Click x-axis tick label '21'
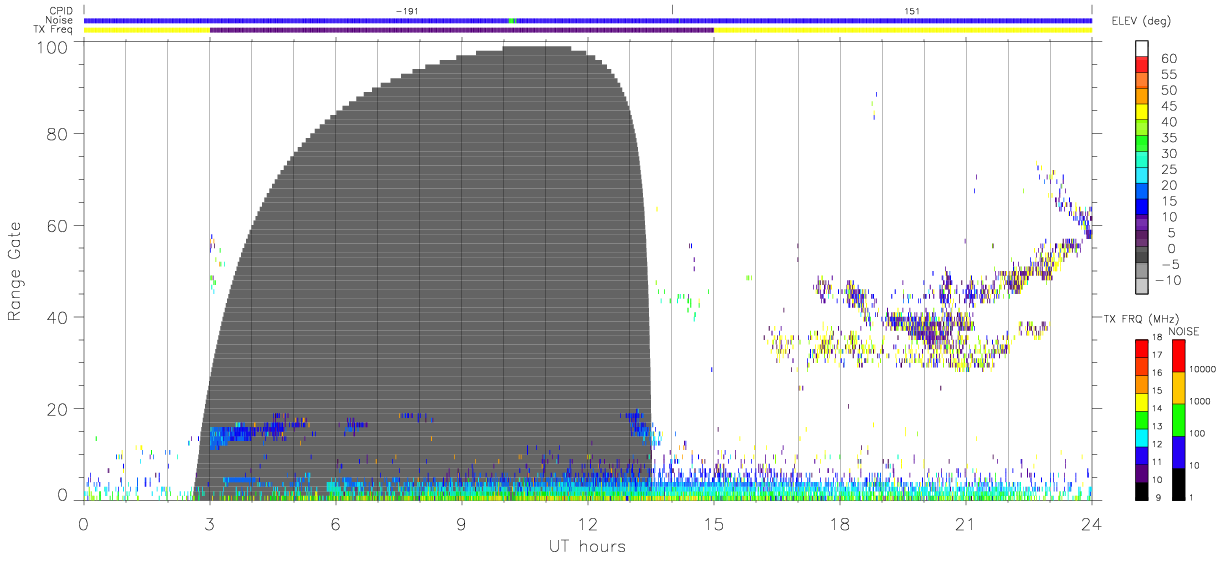1228x567 pixels. 965,523
